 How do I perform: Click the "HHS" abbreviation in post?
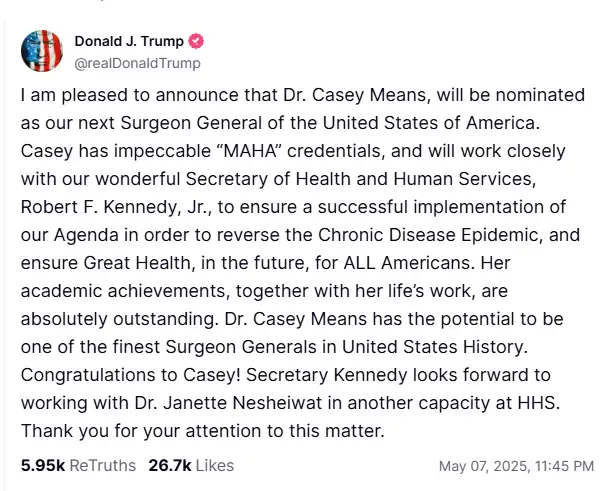point(538,403)
